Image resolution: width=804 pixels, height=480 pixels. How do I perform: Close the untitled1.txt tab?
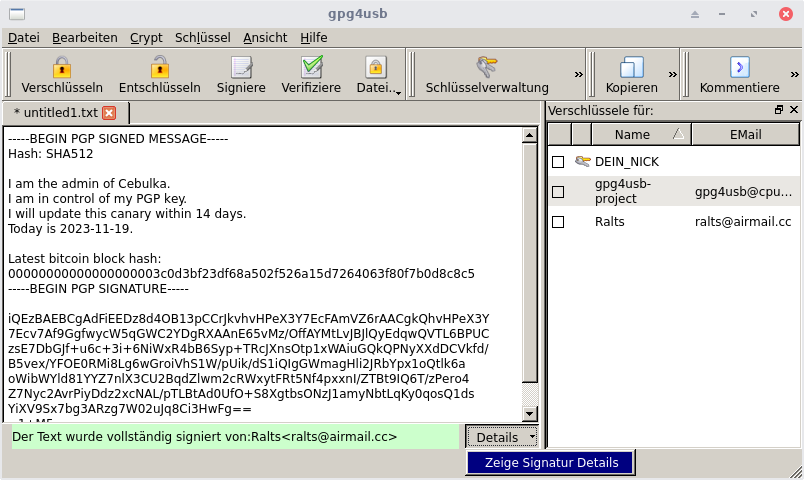pyautogui.click(x=109, y=113)
